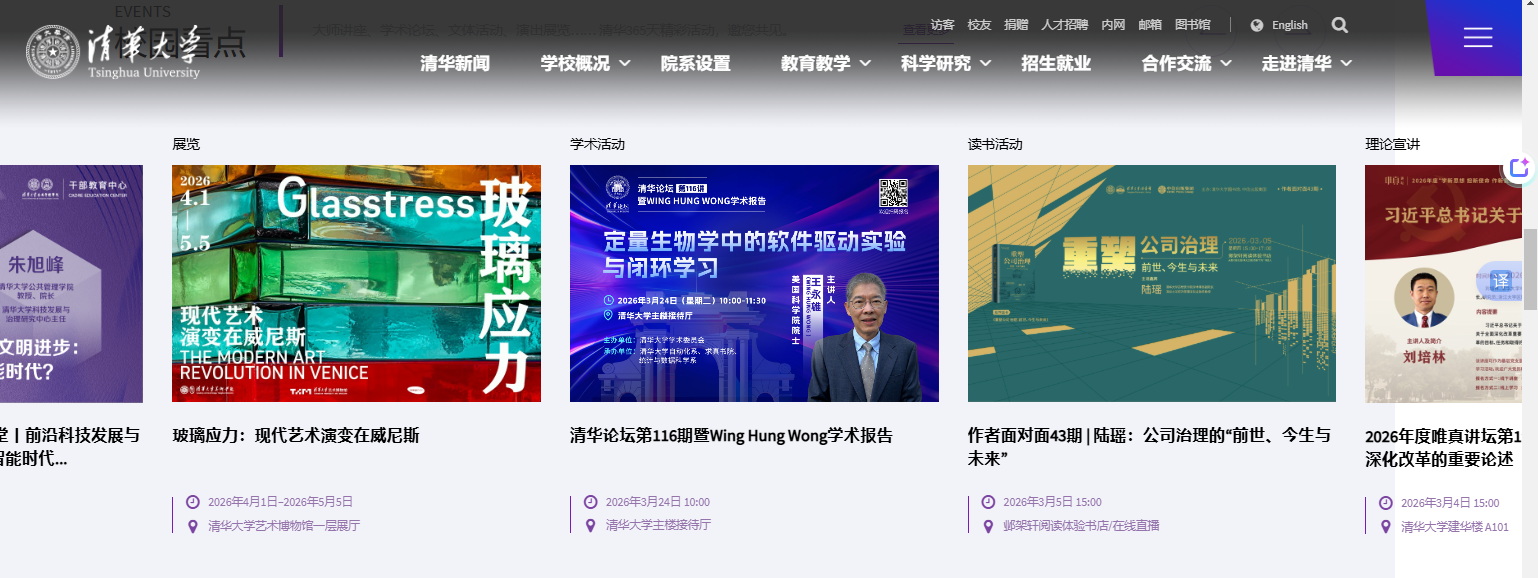The width and height of the screenshot is (1538, 578).
Task: Open the 院系设置 menu item
Action: (x=696, y=63)
